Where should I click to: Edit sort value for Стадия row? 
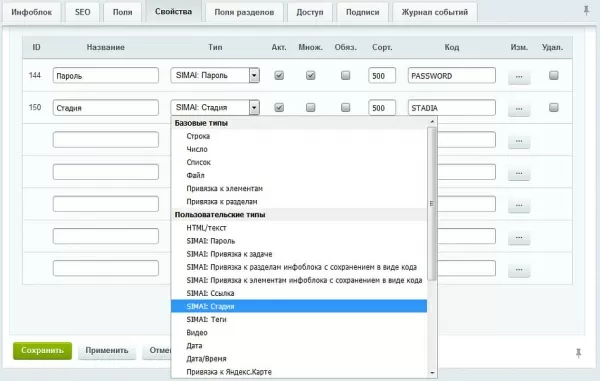382,107
